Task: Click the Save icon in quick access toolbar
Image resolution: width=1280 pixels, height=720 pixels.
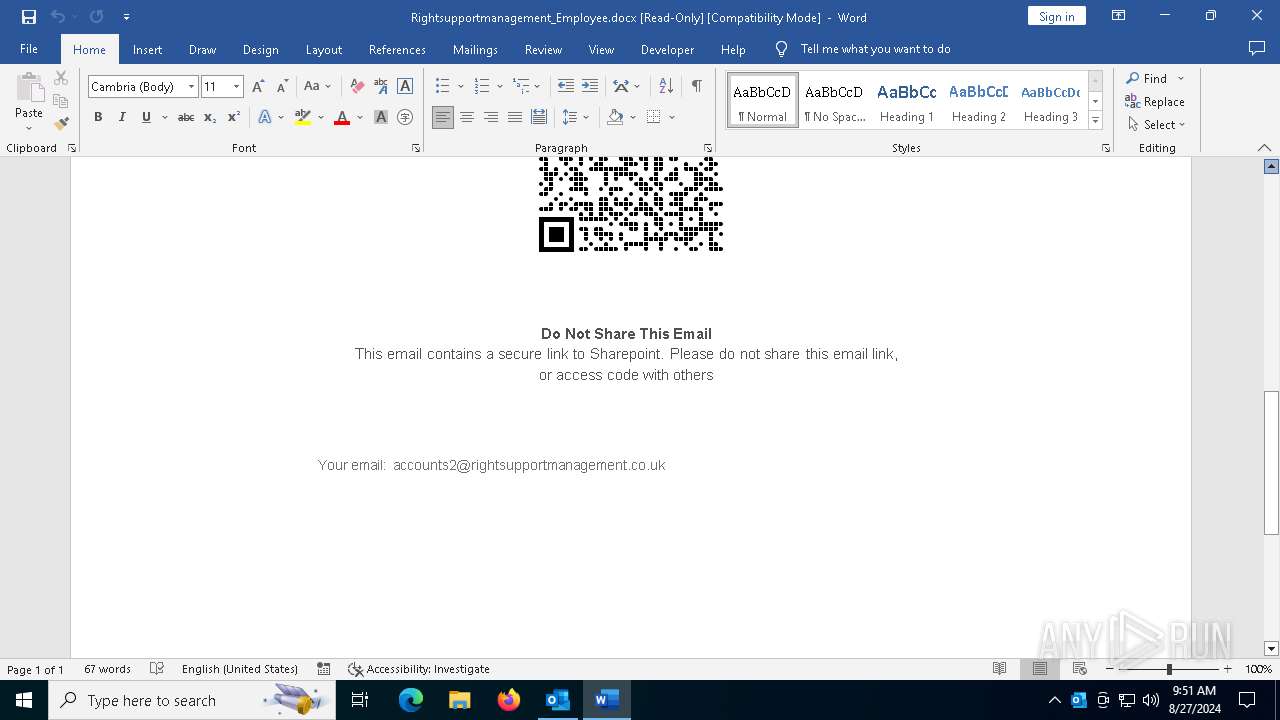Action: tap(29, 17)
